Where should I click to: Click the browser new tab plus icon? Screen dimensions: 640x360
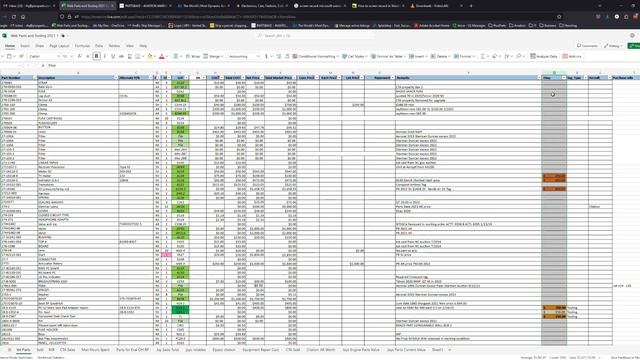tap(471, 6)
